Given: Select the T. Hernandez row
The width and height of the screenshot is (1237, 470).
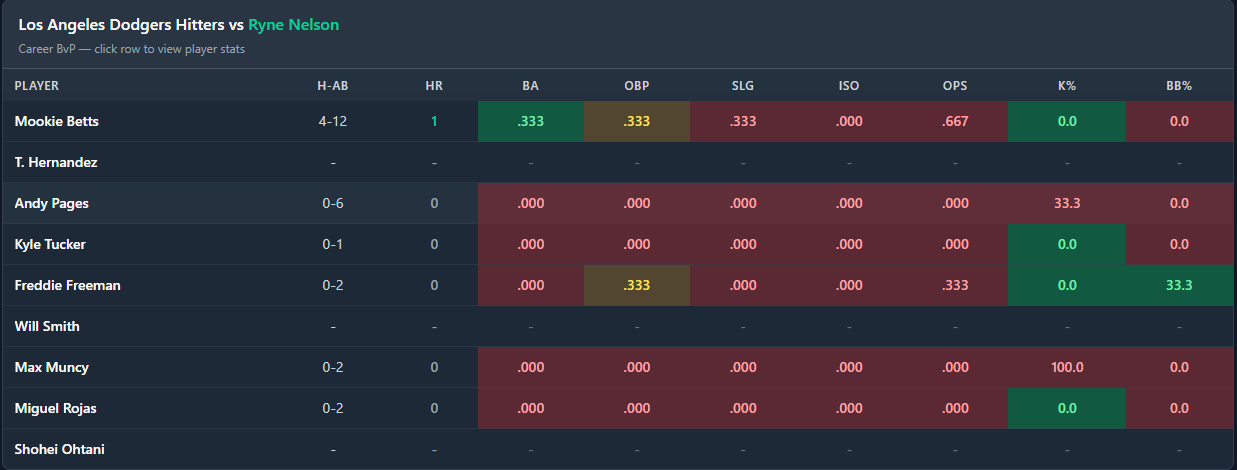Looking at the screenshot, I should (56, 162).
